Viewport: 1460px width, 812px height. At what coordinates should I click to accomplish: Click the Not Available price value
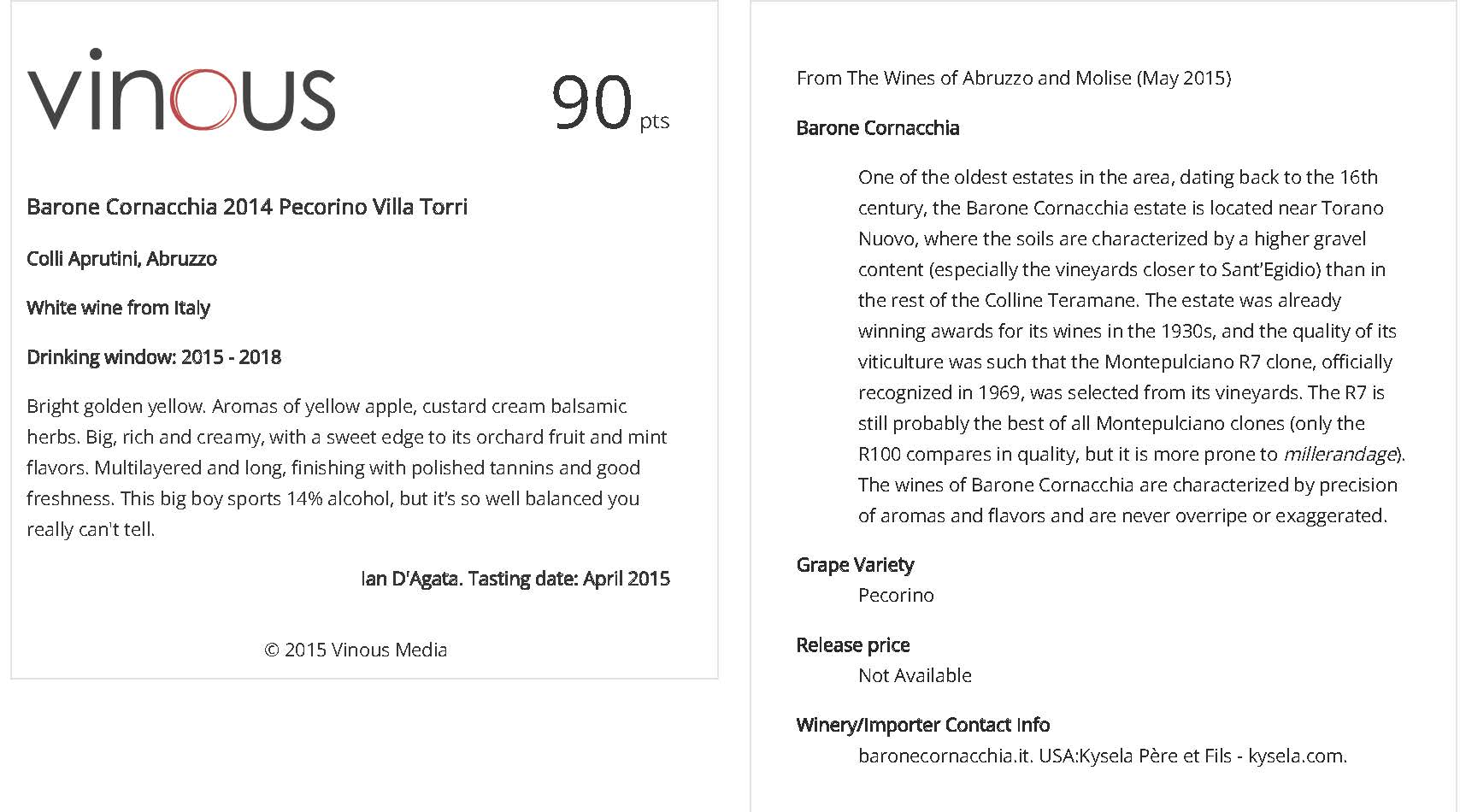915,675
